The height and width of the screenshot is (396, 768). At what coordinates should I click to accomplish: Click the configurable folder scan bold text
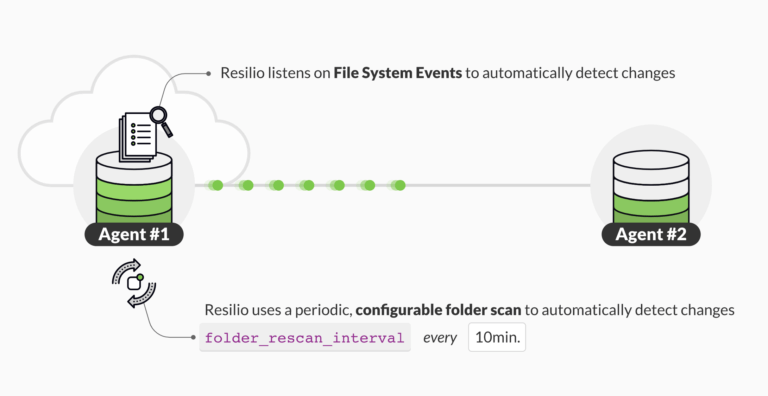[x=438, y=310]
